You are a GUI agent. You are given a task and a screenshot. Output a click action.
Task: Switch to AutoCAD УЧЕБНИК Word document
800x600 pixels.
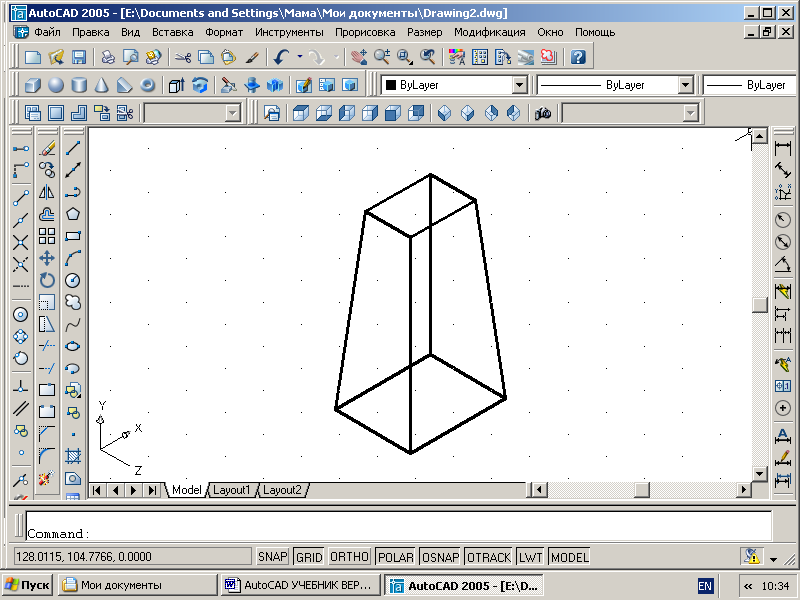point(302,585)
